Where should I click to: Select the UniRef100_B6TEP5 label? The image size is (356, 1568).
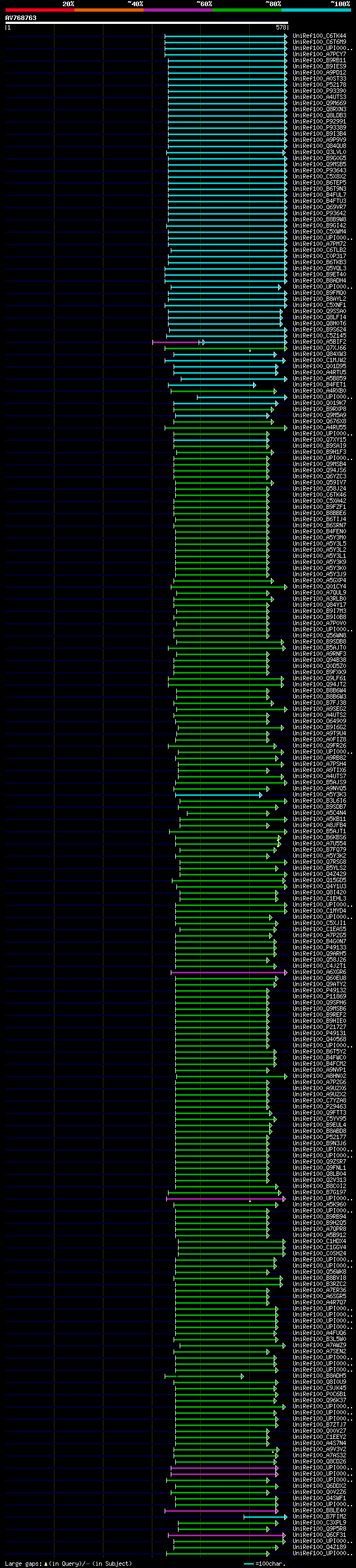click(319, 182)
